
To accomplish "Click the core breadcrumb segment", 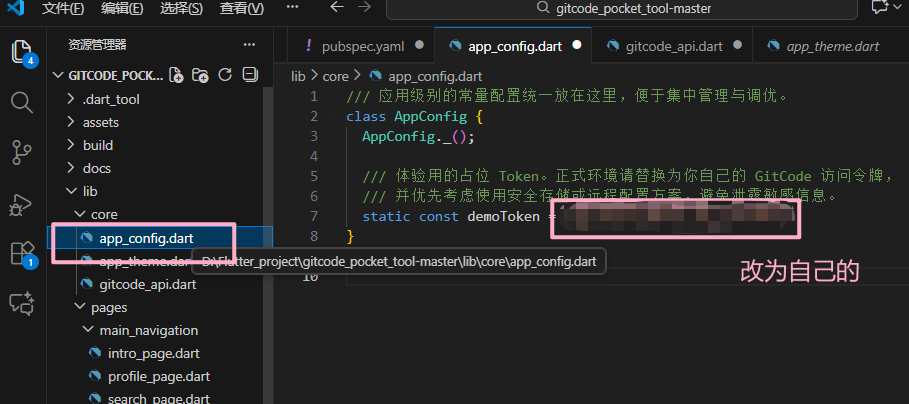I will (336, 77).
